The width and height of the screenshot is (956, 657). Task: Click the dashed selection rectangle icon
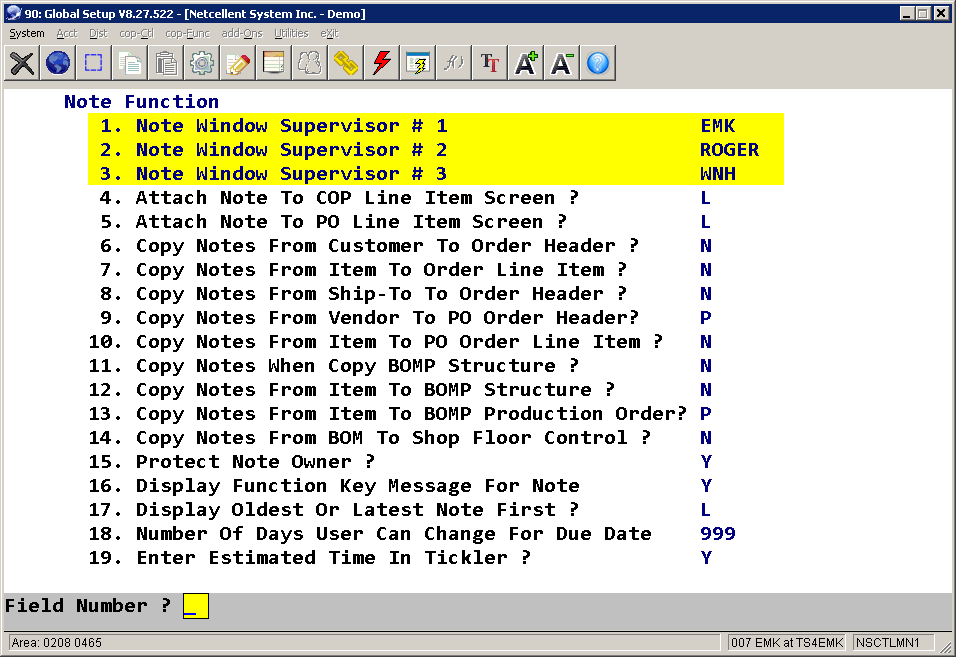pos(94,64)
